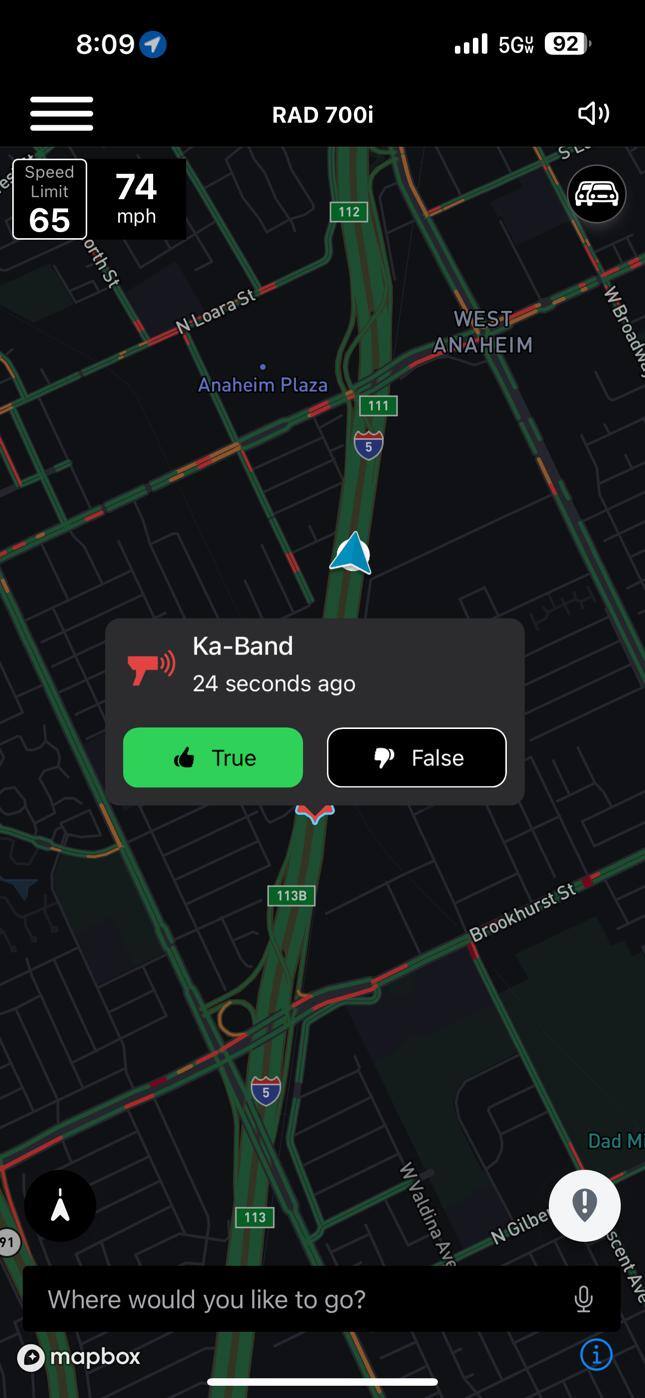
Task: Recenter map with compass arrow button
Action: click(60, 1206)
